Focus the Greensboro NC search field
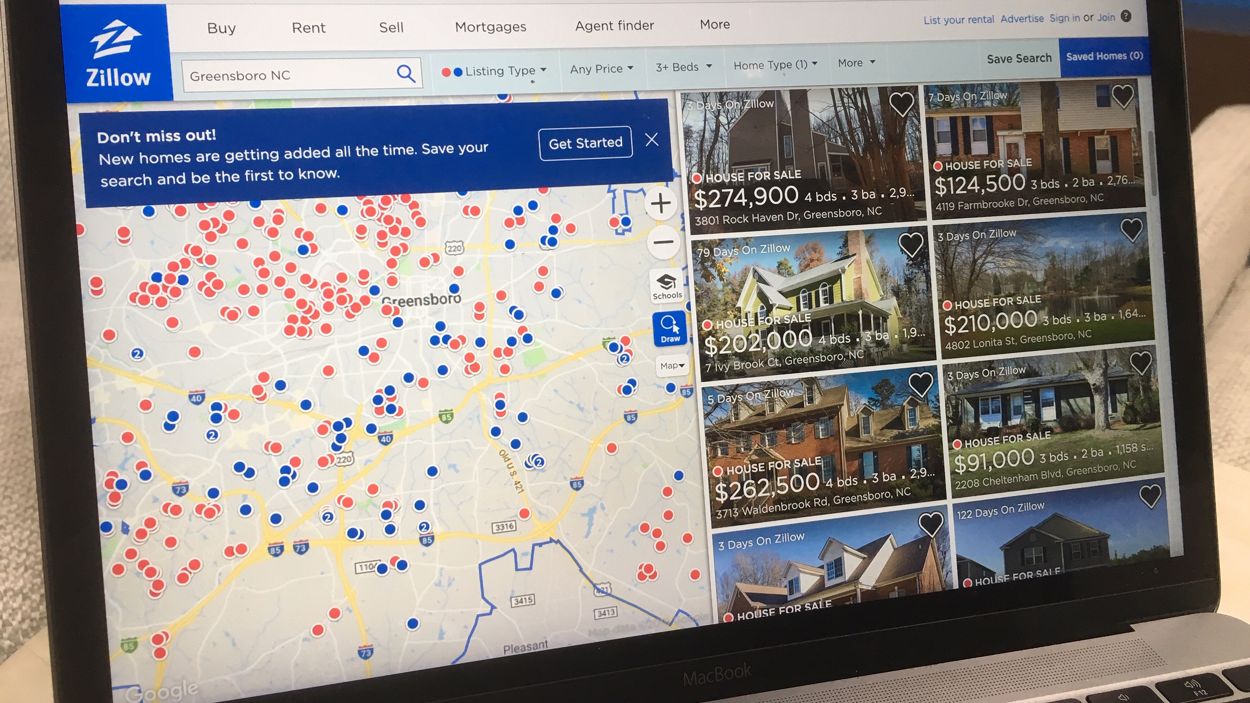The width and height of the screenshot is (1250, 703). pos(302,75)
